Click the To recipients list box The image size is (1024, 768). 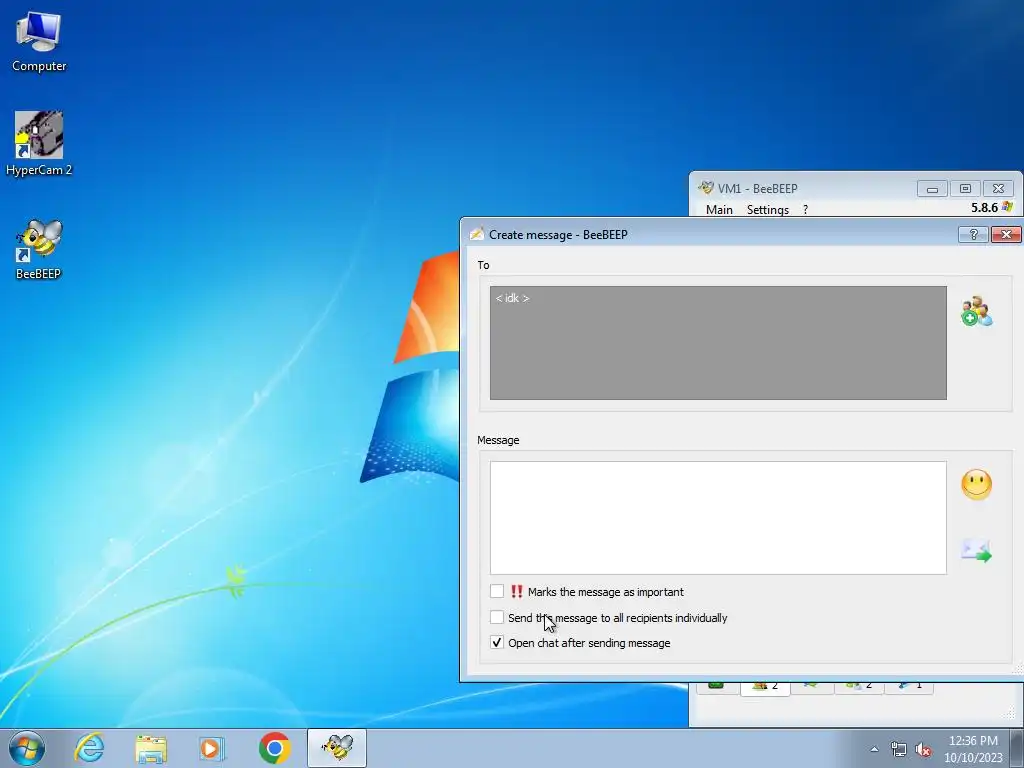click(718, 343)
